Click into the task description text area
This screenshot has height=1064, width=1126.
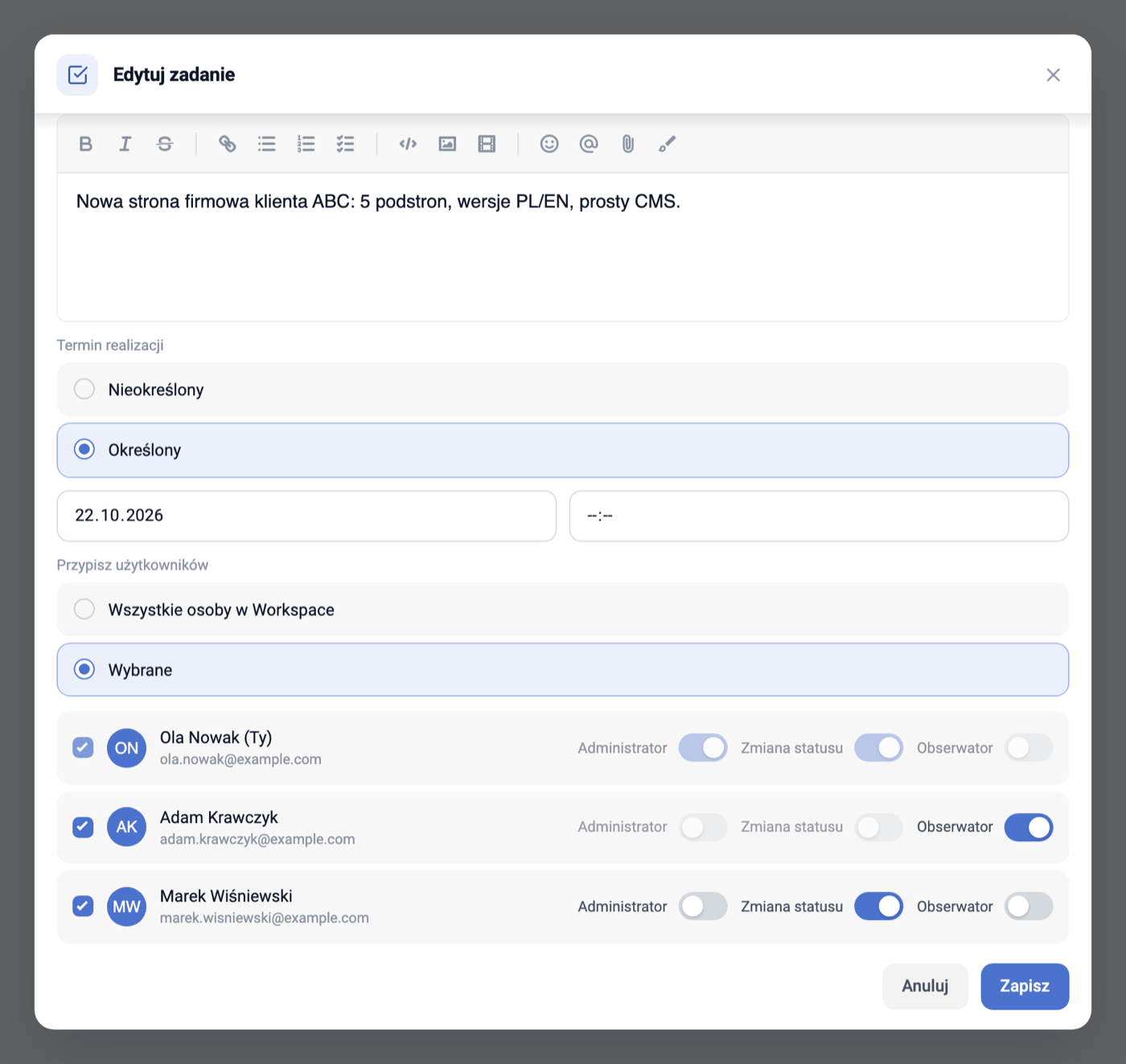coord(563,247)
